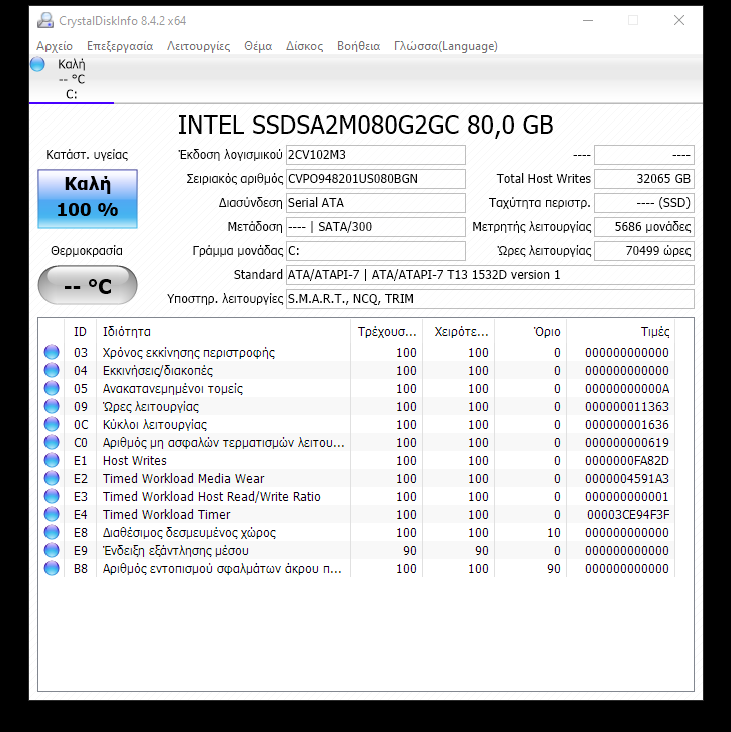Click the status orb for attribute E3

coord(52,496)
